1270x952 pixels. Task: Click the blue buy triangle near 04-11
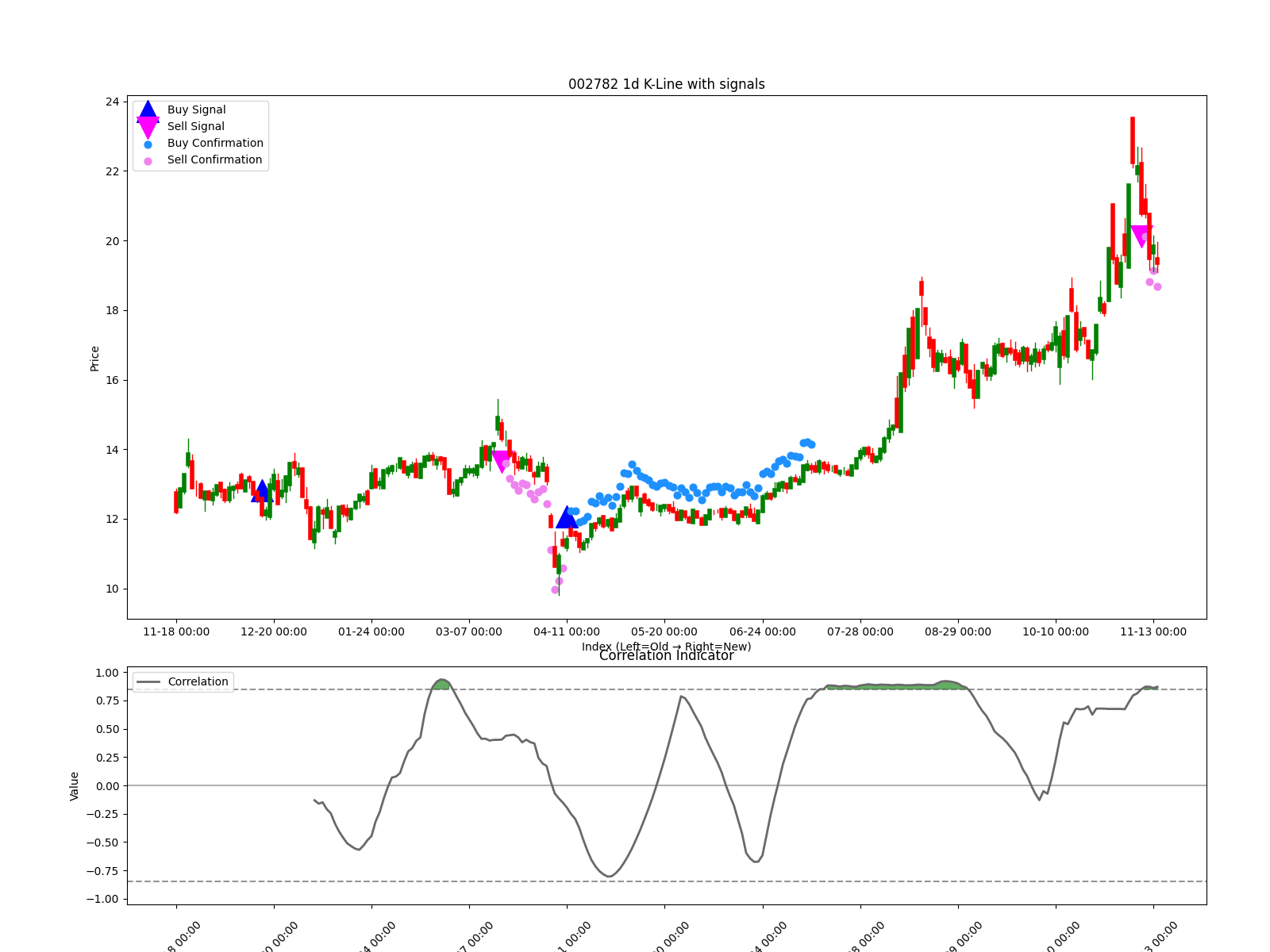click(567, 519)
